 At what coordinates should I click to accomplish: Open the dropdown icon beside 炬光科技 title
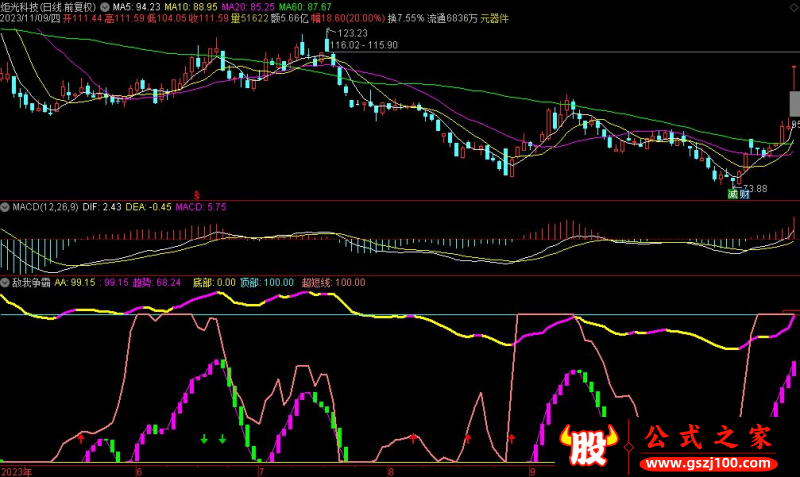click(x=105, y=7)
